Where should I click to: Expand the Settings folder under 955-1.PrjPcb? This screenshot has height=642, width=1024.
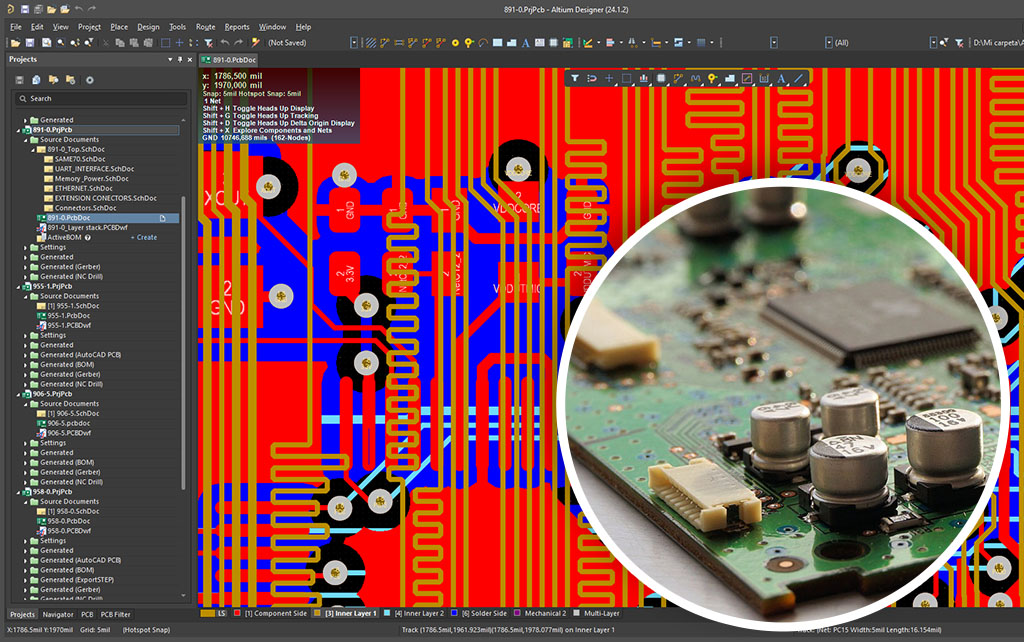[27, 335]
